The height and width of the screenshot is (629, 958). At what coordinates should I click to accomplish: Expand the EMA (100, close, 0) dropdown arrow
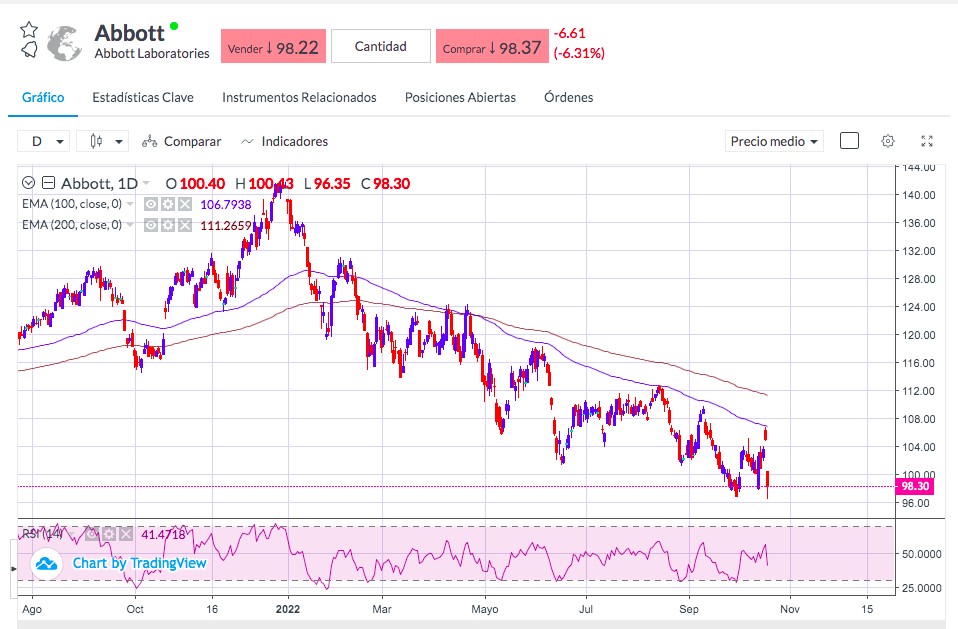[x=130, y=204]
